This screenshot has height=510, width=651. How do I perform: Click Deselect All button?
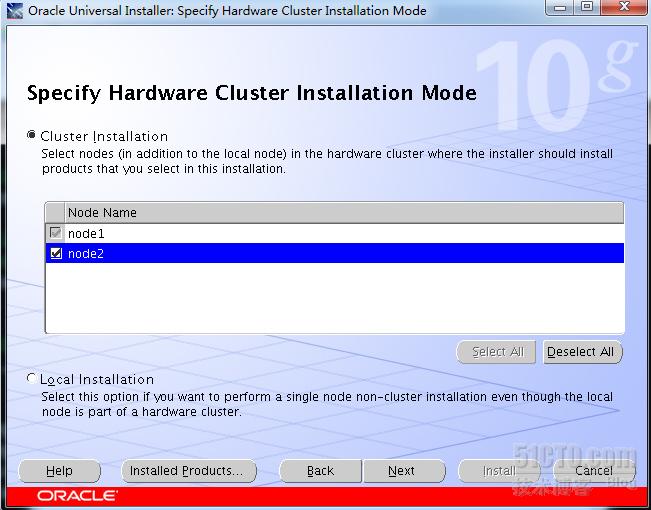583,352
